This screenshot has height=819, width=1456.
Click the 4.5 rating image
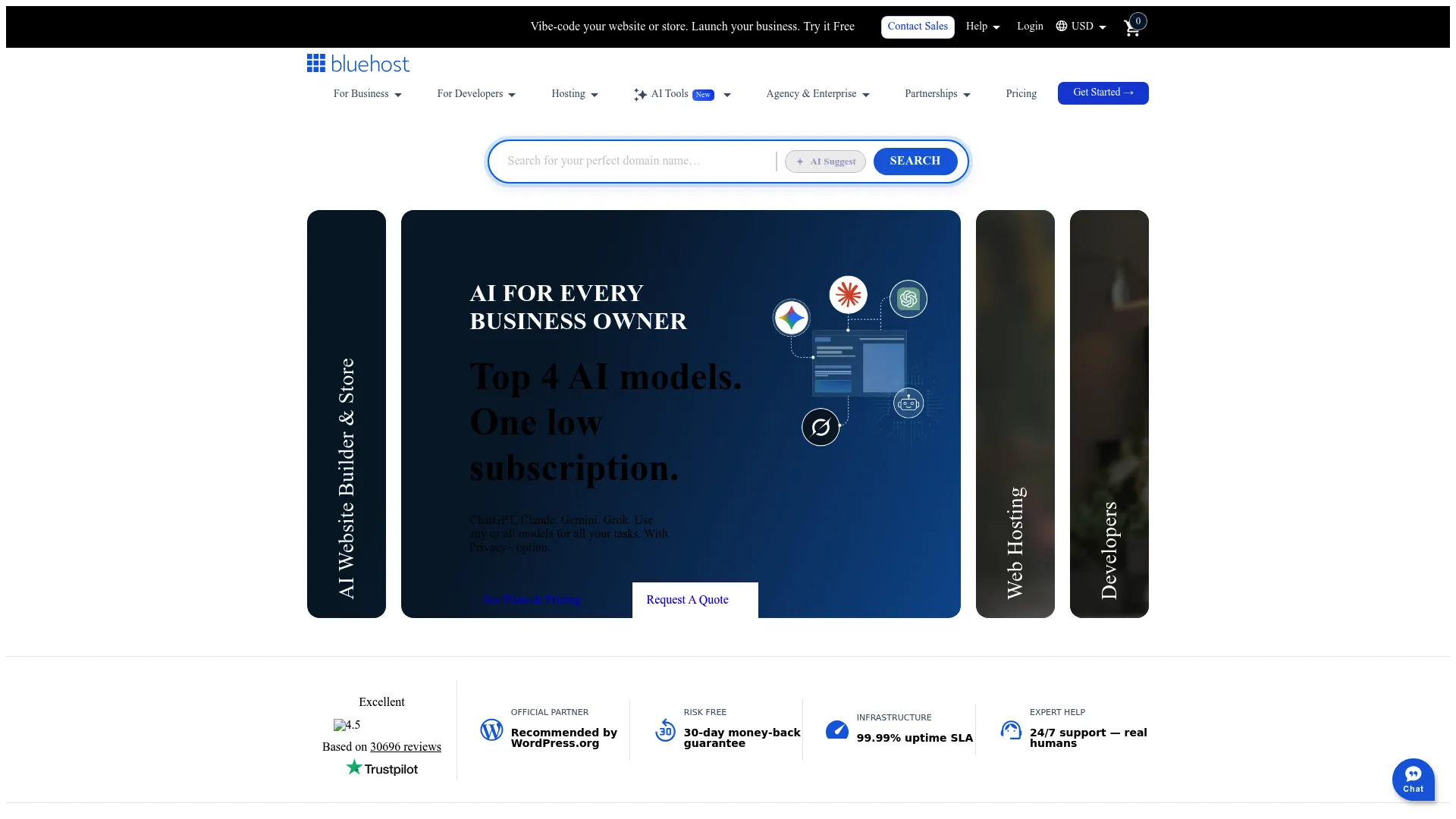347,725
